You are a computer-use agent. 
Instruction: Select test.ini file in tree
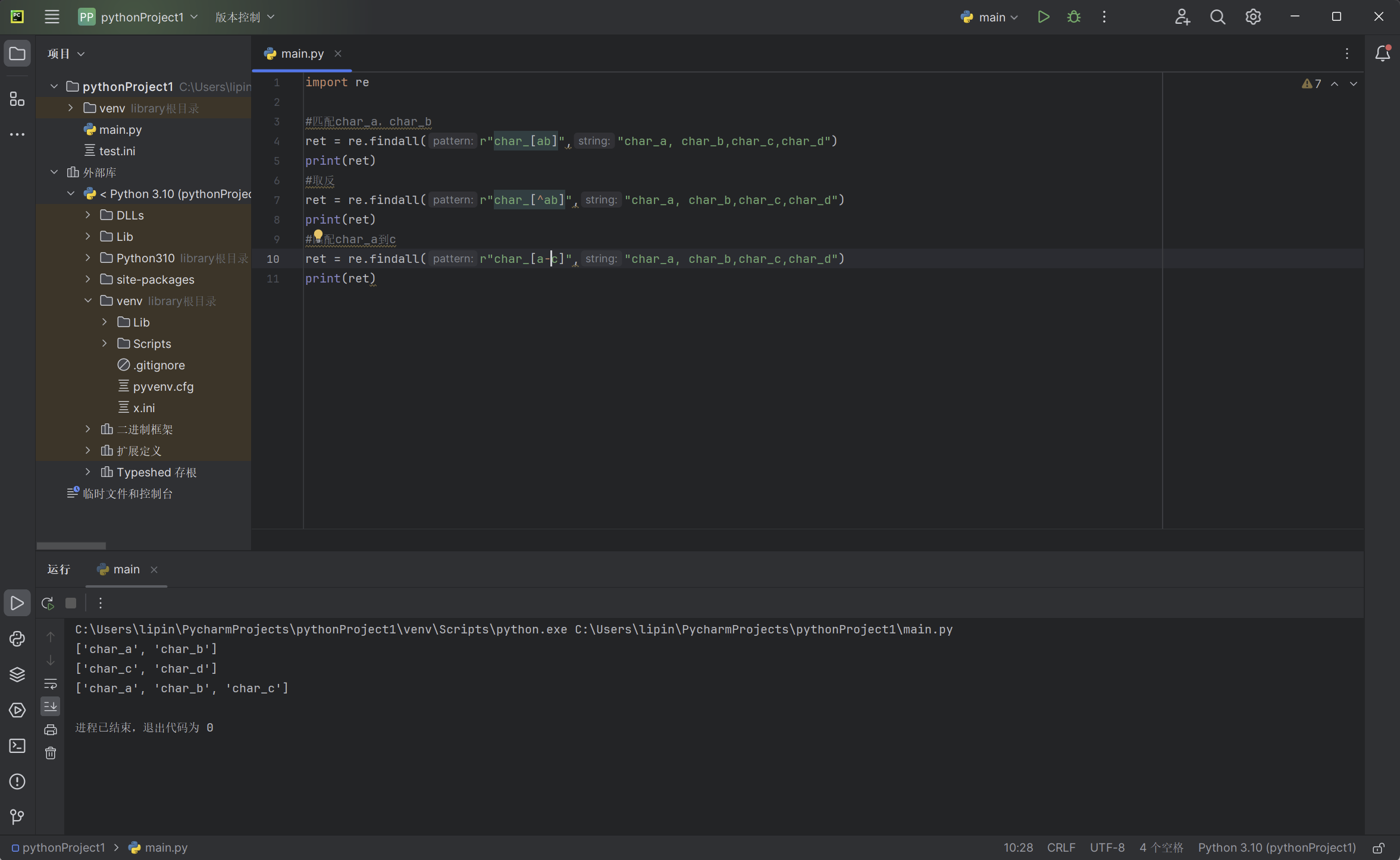[x=117, y=150]
